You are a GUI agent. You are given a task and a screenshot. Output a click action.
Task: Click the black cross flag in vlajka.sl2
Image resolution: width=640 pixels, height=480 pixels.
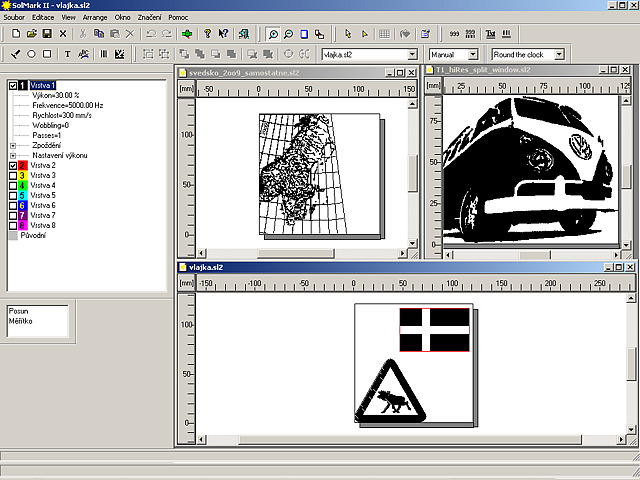tap(434, 330)
